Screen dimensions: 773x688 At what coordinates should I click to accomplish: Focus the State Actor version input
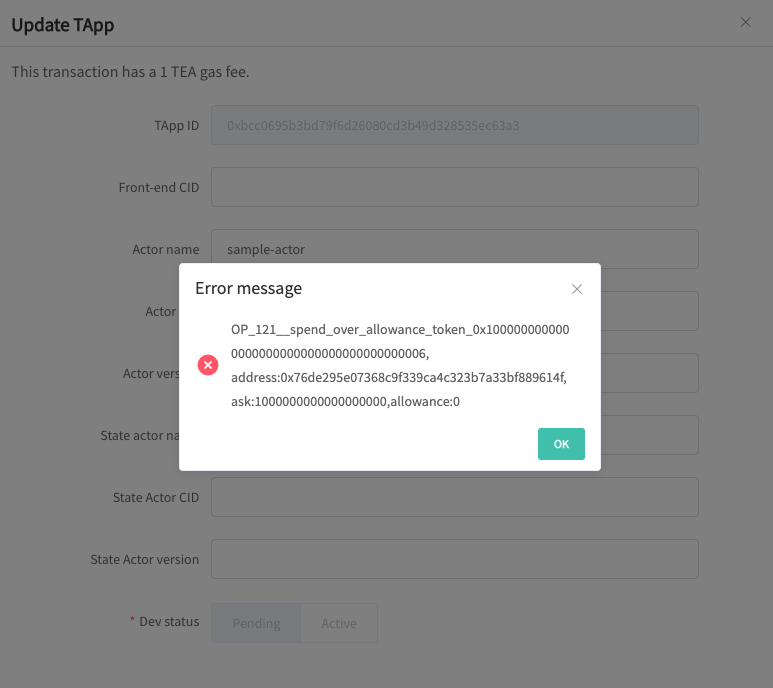click(454, 559)
